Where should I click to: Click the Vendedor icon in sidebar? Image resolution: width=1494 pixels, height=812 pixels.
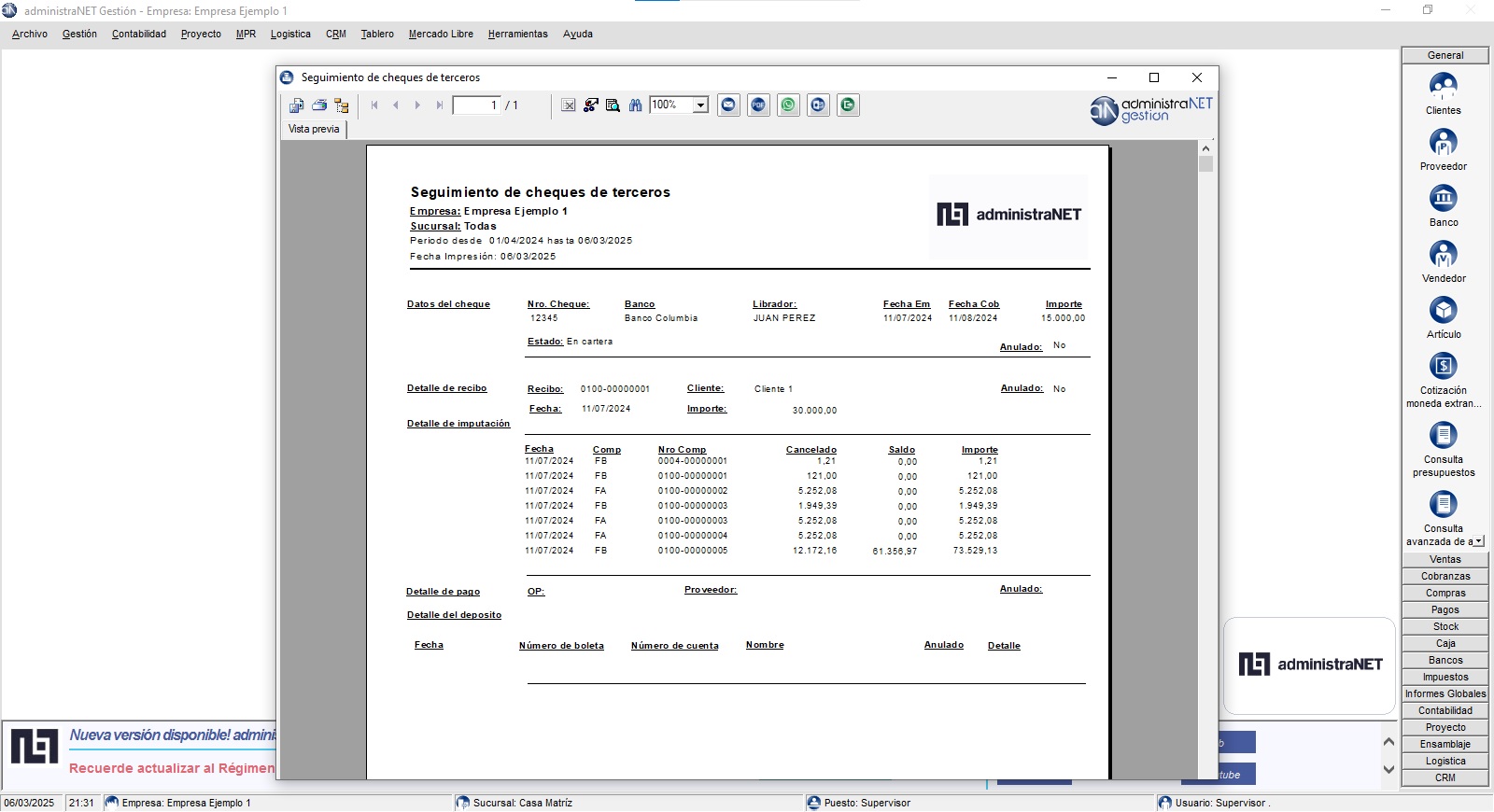tap(1444, 255)
